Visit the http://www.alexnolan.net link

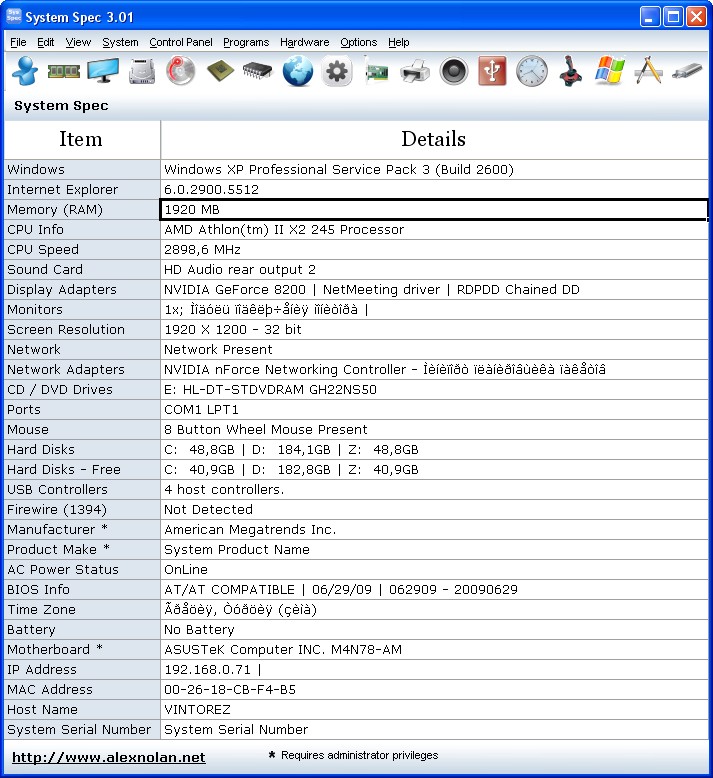point(109,757)
